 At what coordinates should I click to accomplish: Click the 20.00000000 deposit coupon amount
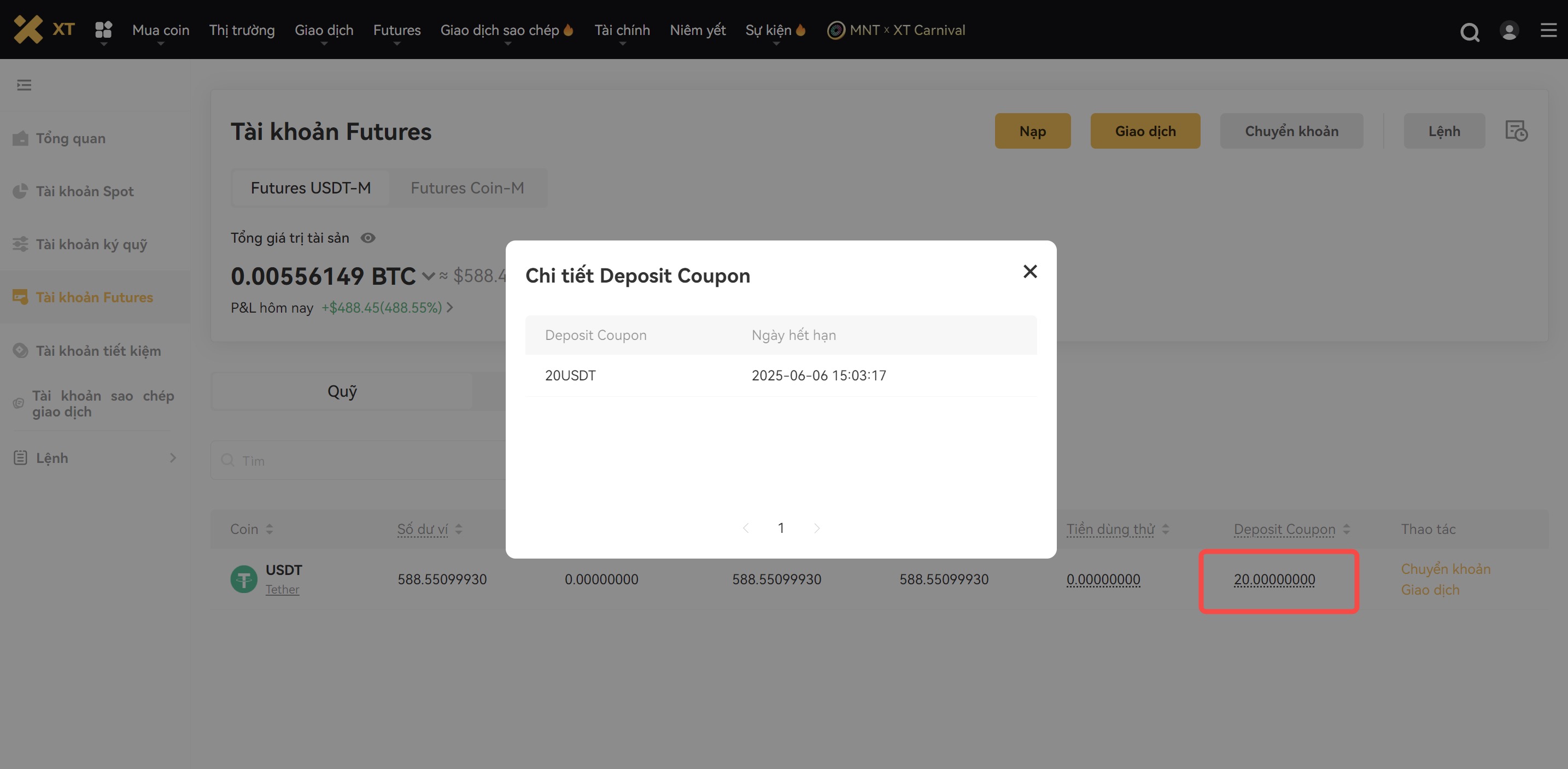click(x=1274, y=579)
